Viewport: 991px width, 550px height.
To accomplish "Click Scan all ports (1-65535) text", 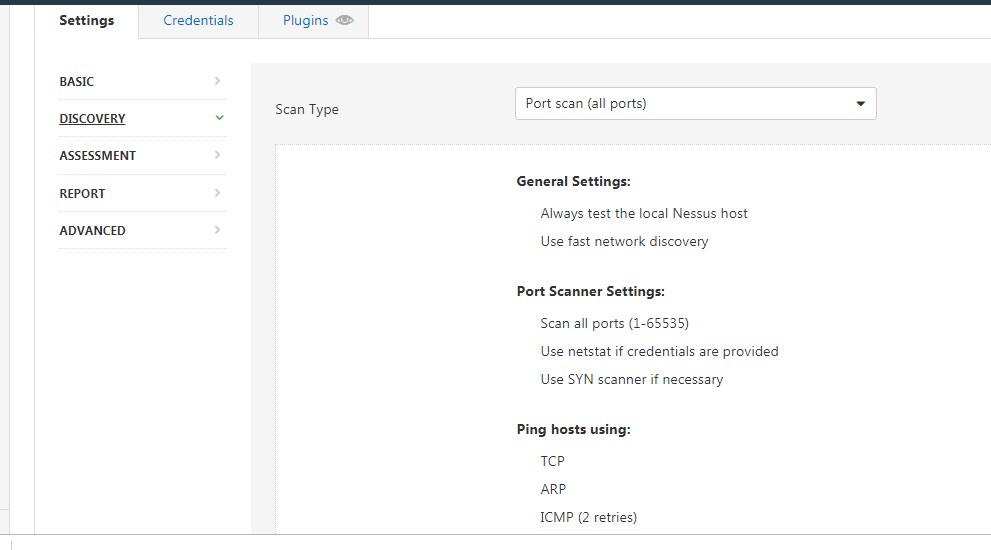I will click(614, 323).
